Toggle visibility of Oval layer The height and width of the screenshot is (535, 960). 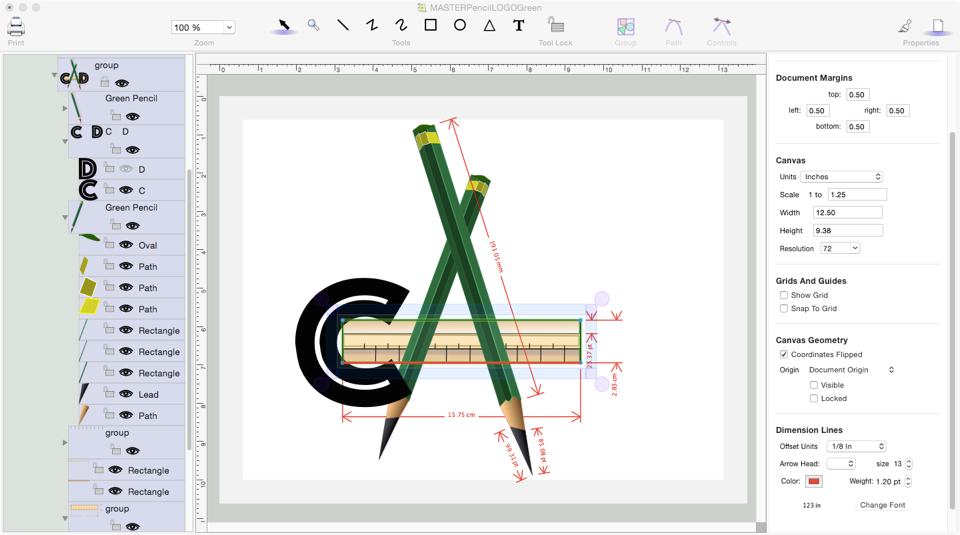(126, 245)
